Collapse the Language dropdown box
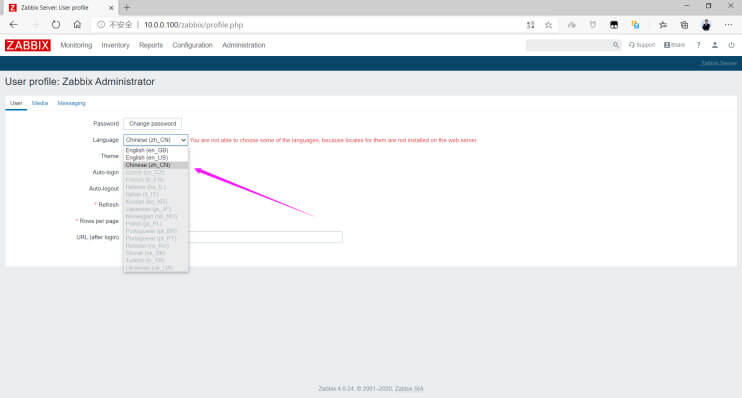742x398 pixels. (156, 140)
